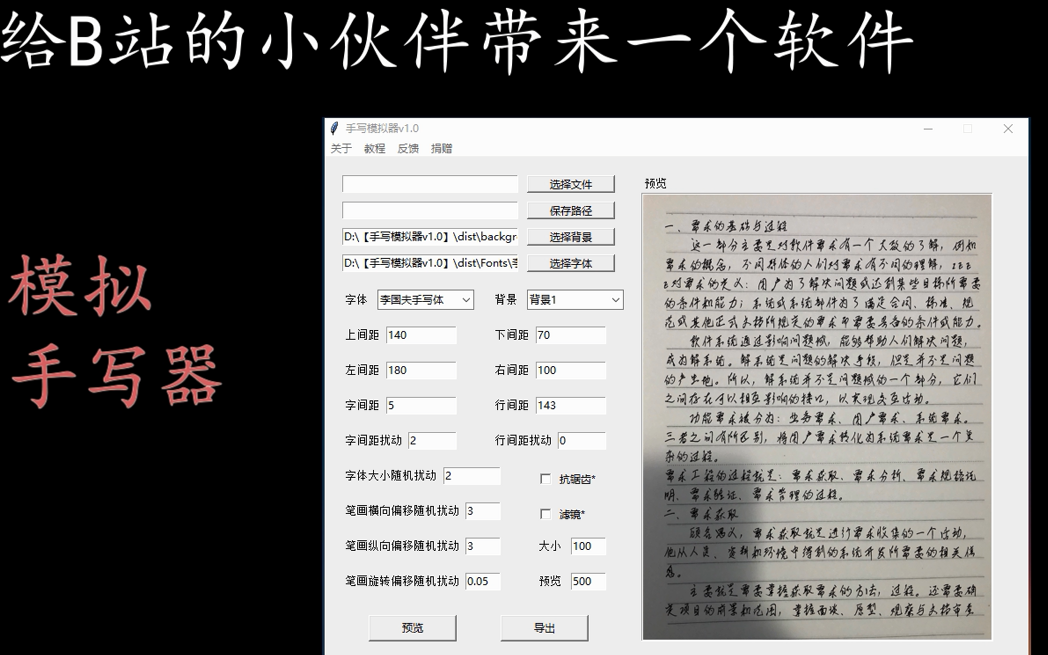This screenshot has height=655, width=1048.
Task: Click the 字间距扰动 label text
Action: (x=374, y=440)
